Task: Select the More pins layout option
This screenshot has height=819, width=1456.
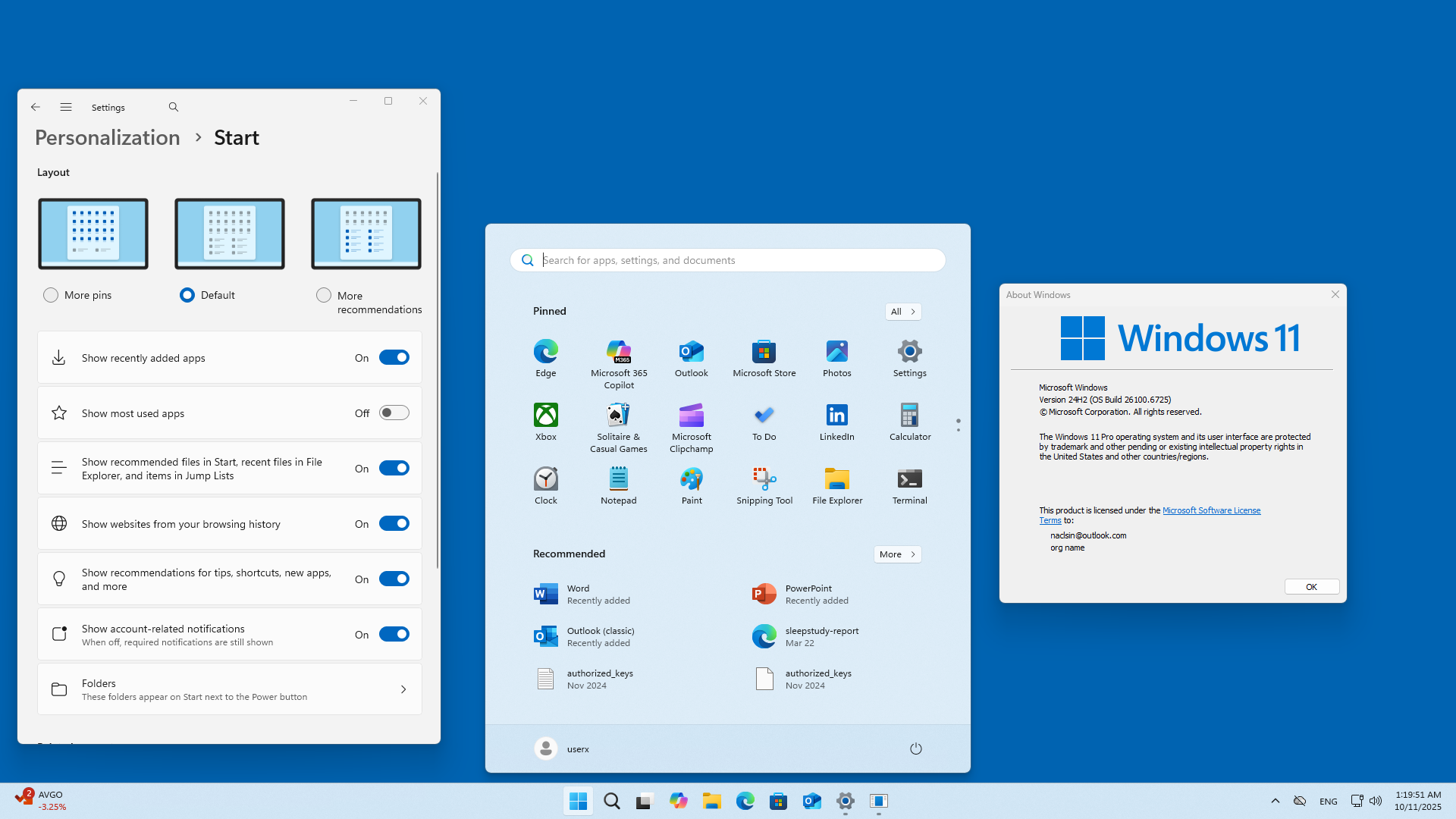Action: point(51,295)
